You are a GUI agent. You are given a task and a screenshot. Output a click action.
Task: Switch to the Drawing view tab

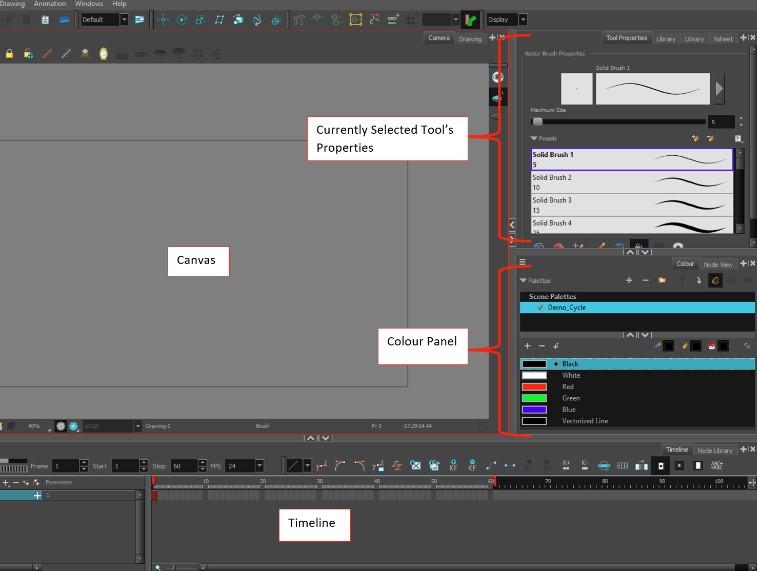(470, 39)
